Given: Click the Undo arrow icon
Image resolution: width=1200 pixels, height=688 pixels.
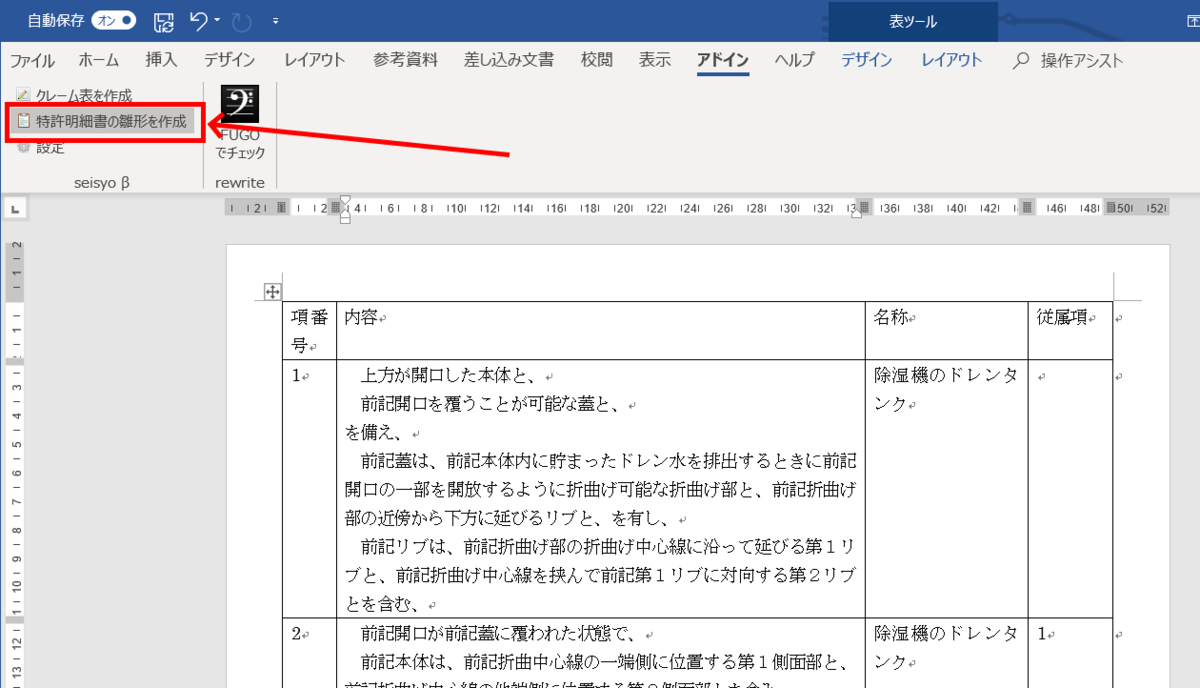Looking at the screenshot, I should (x=198, y=20).
